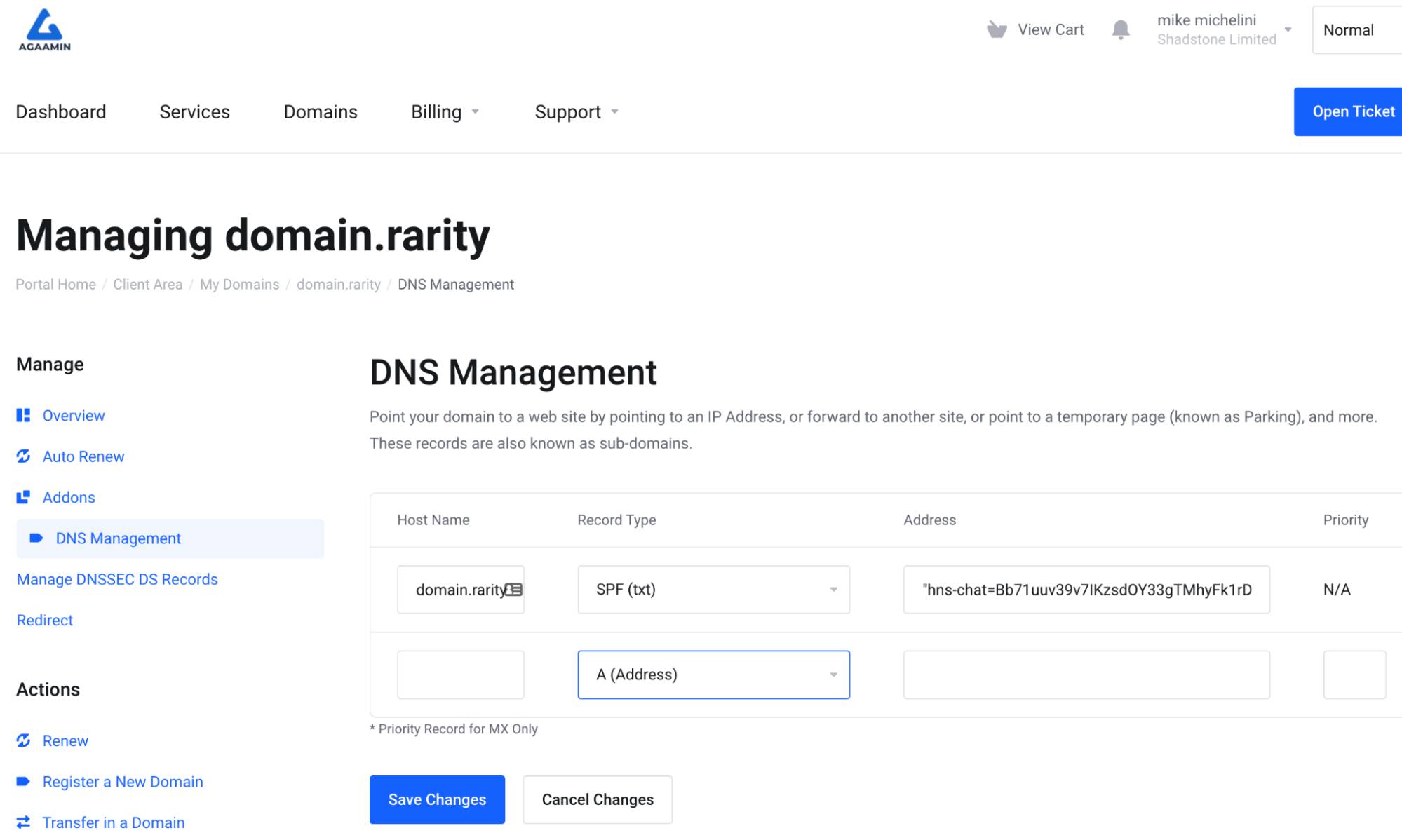Click the Open Ticket button
Viewport: 1402px width, 840px height.
[x=1354, y=111]
